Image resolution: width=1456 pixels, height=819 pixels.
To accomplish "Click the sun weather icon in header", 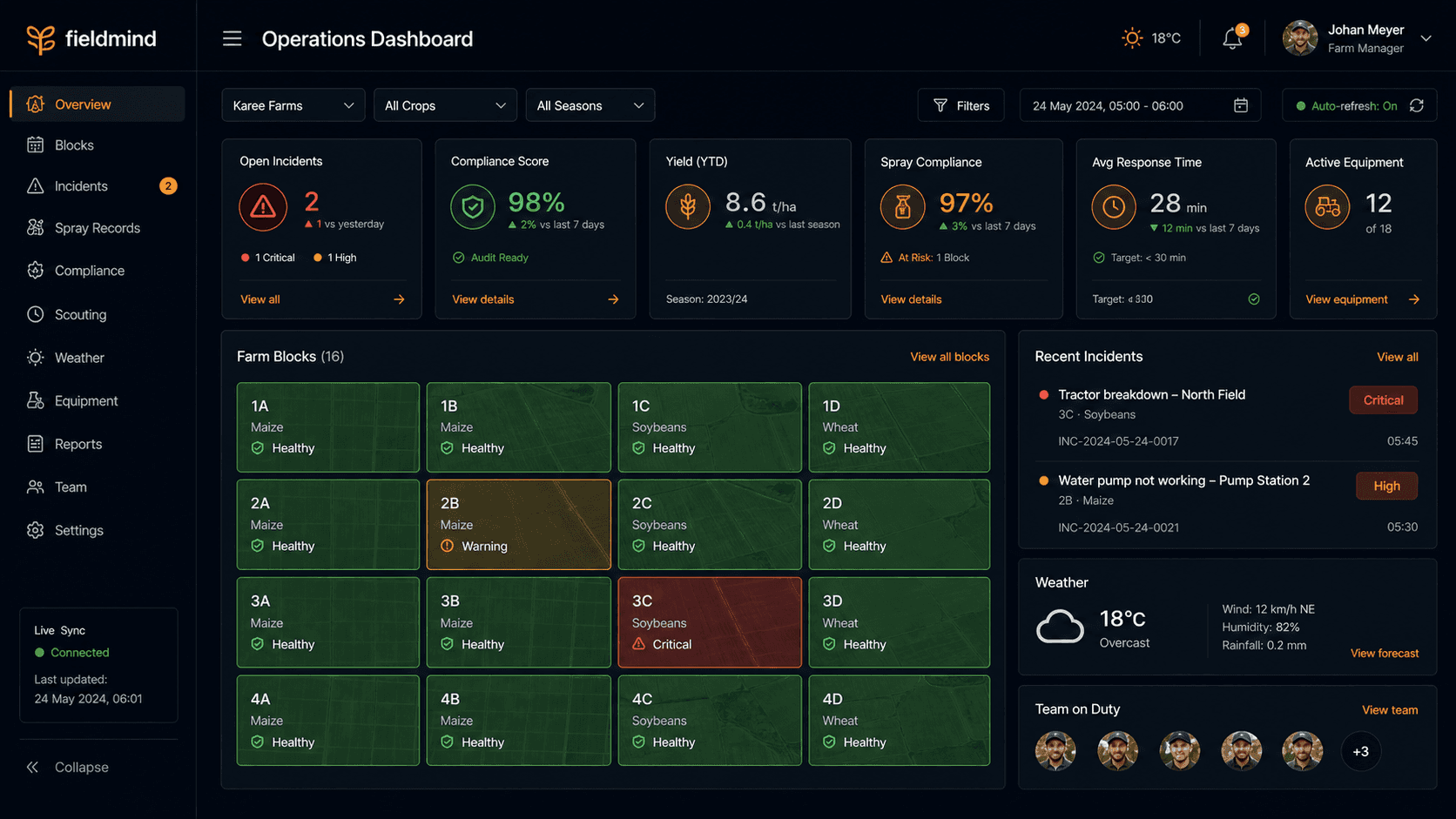I will tap(1131, 38).
